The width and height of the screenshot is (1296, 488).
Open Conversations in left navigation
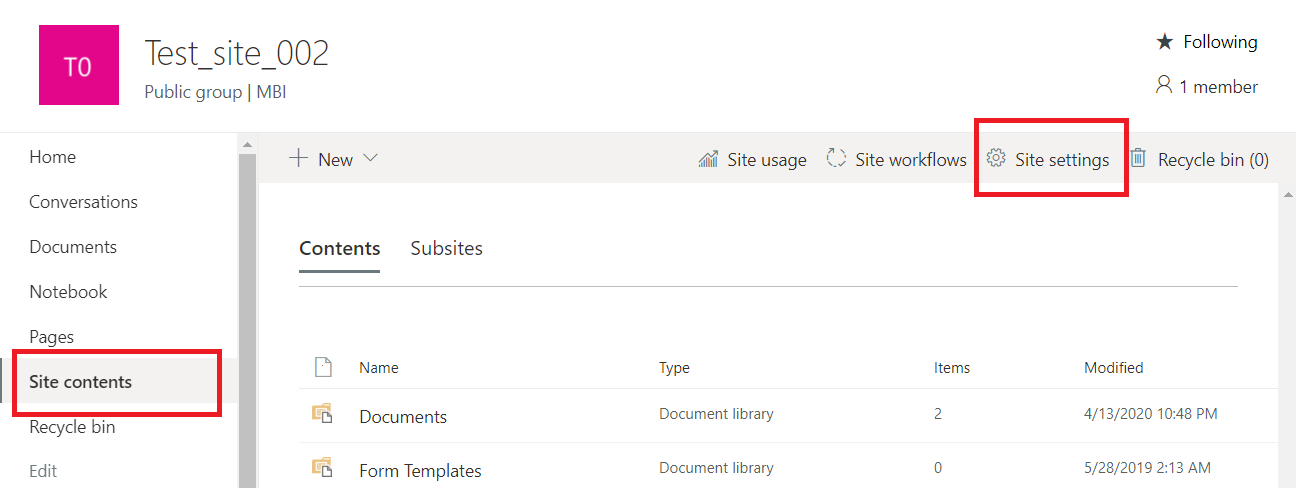click(x=83, y=202)
